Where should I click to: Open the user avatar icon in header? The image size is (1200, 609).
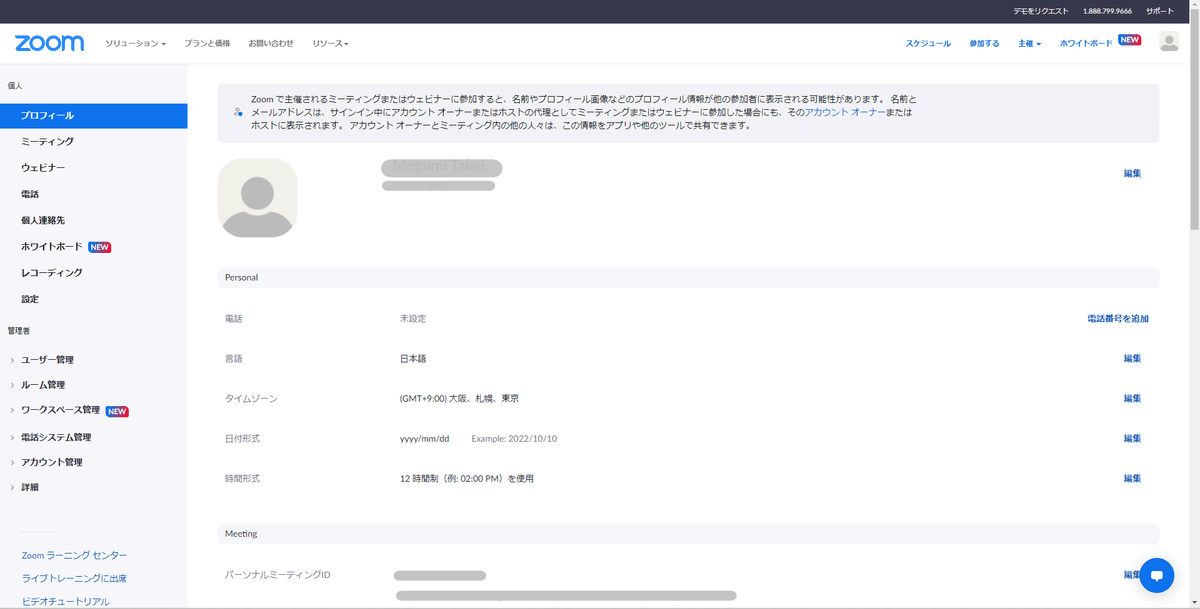pyautogui.click(x=1169, y=42)
